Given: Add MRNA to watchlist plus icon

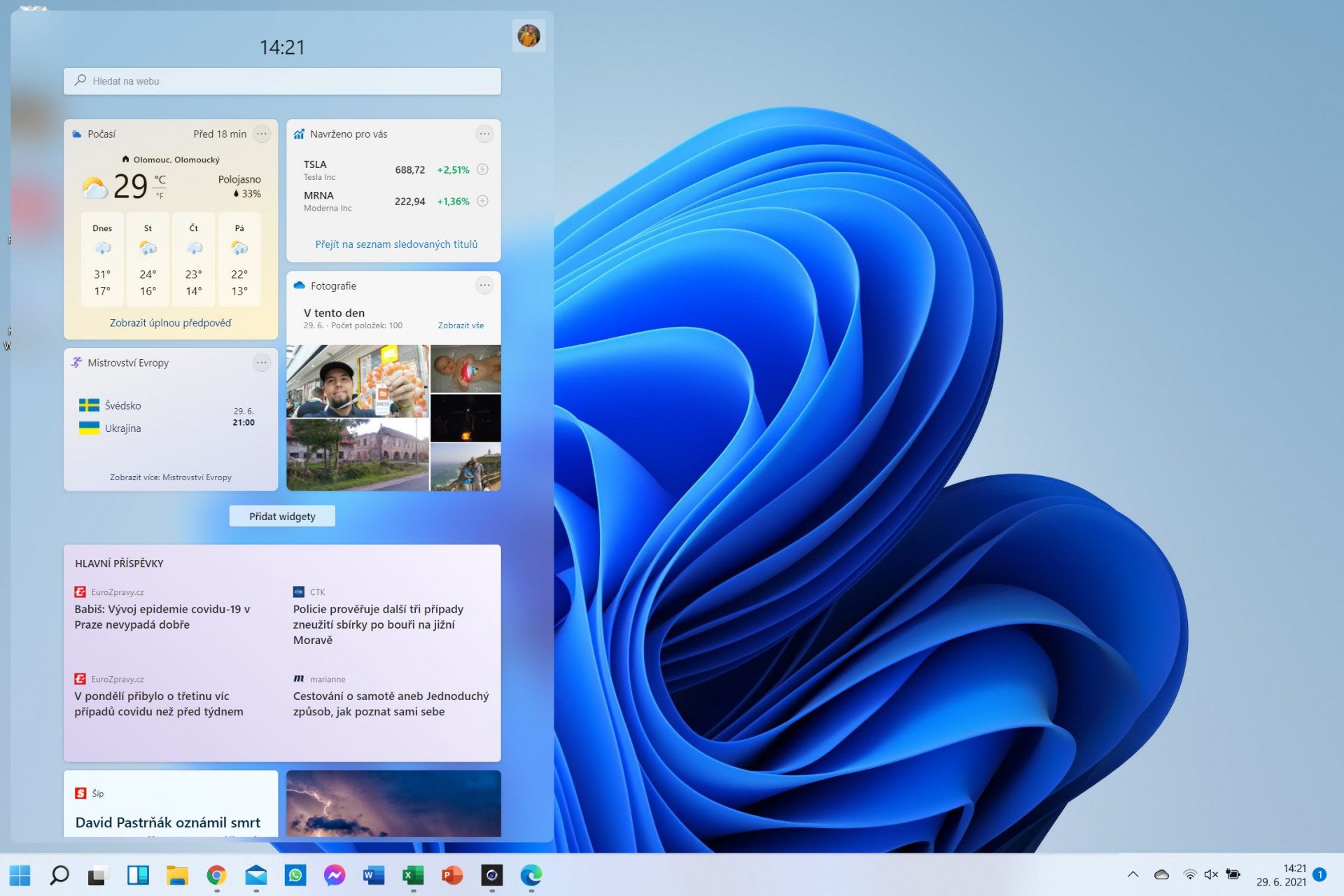Looking at the screenshot, I should tap(482, 201).
